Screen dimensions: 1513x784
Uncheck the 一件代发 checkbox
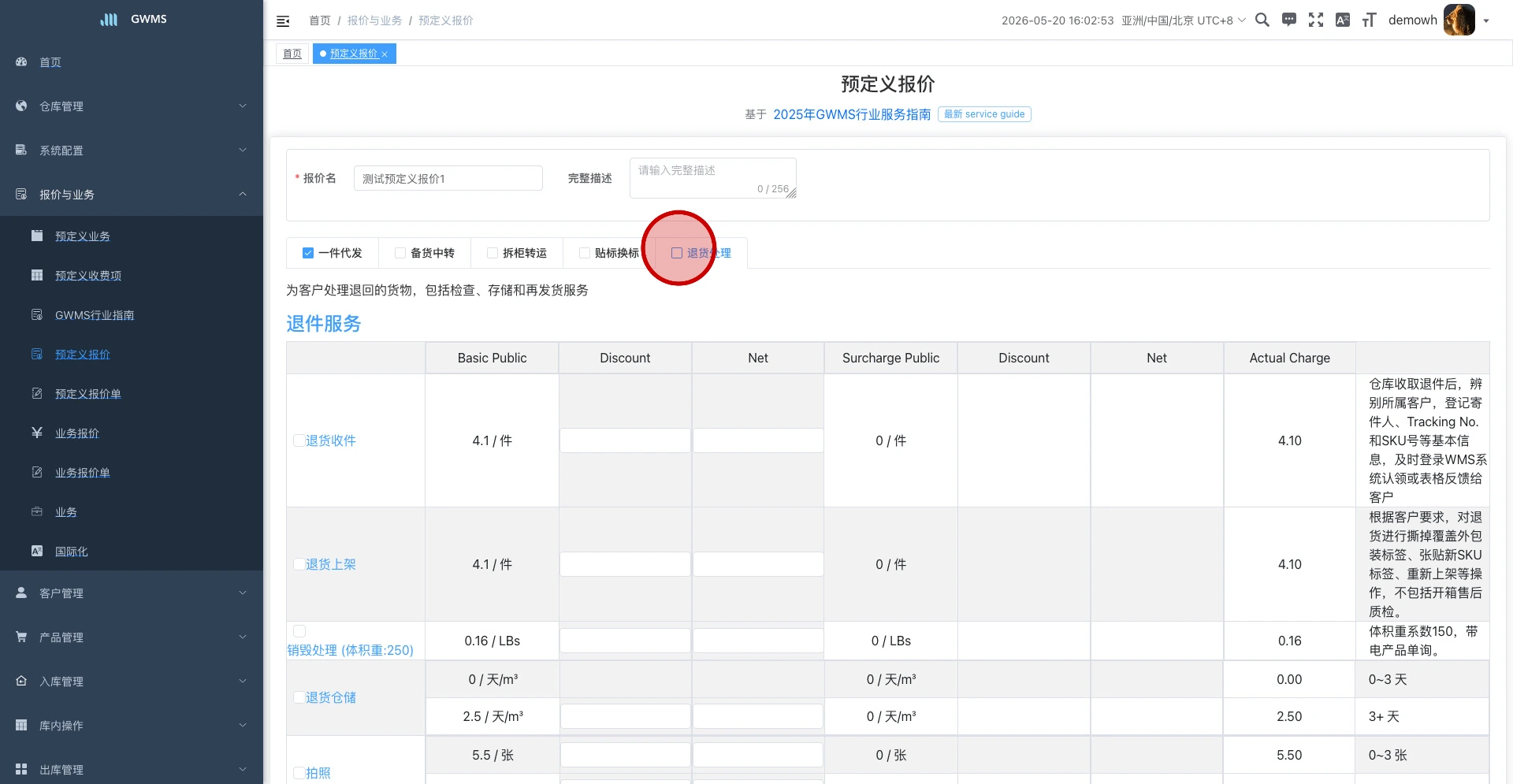point(308,253)
